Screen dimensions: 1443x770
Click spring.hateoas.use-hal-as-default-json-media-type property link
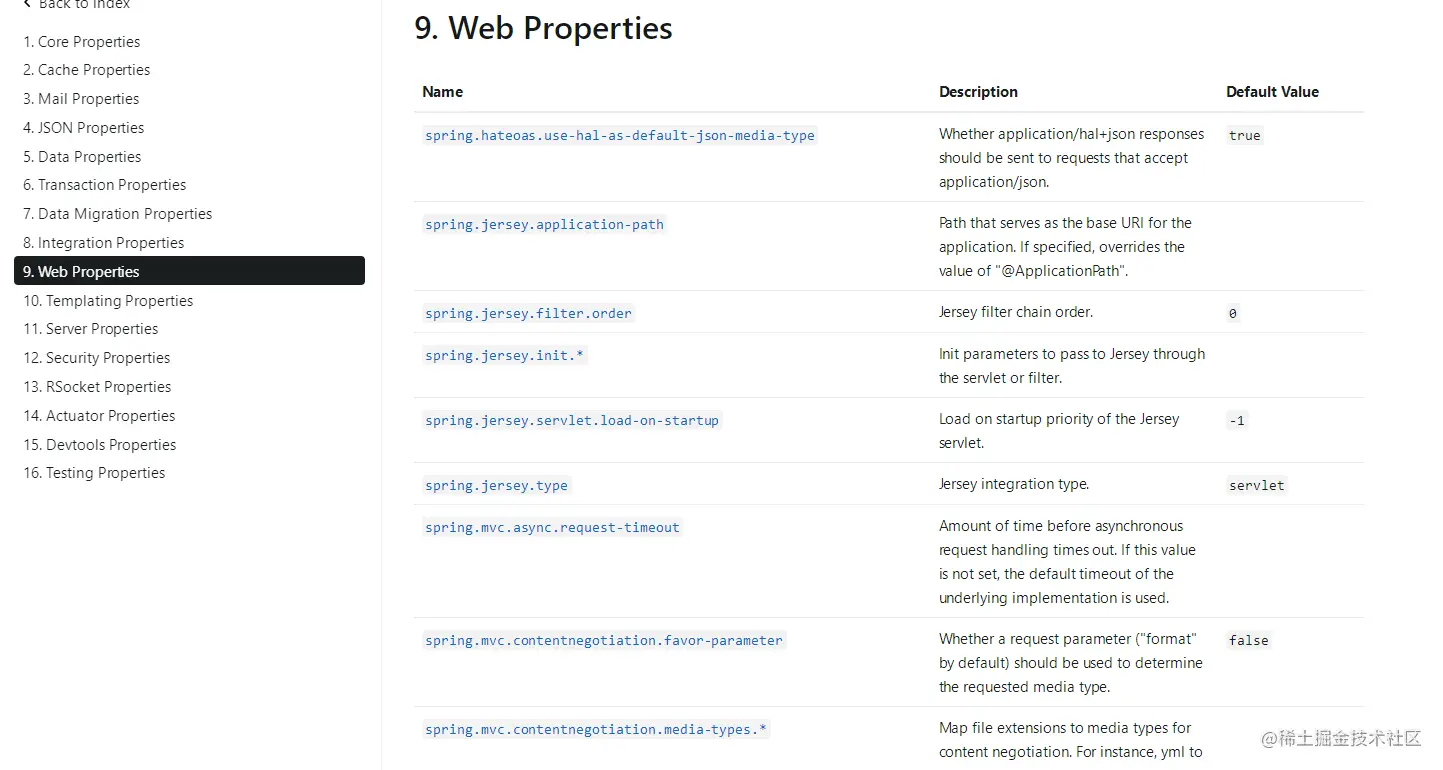[x=620, y=135]
